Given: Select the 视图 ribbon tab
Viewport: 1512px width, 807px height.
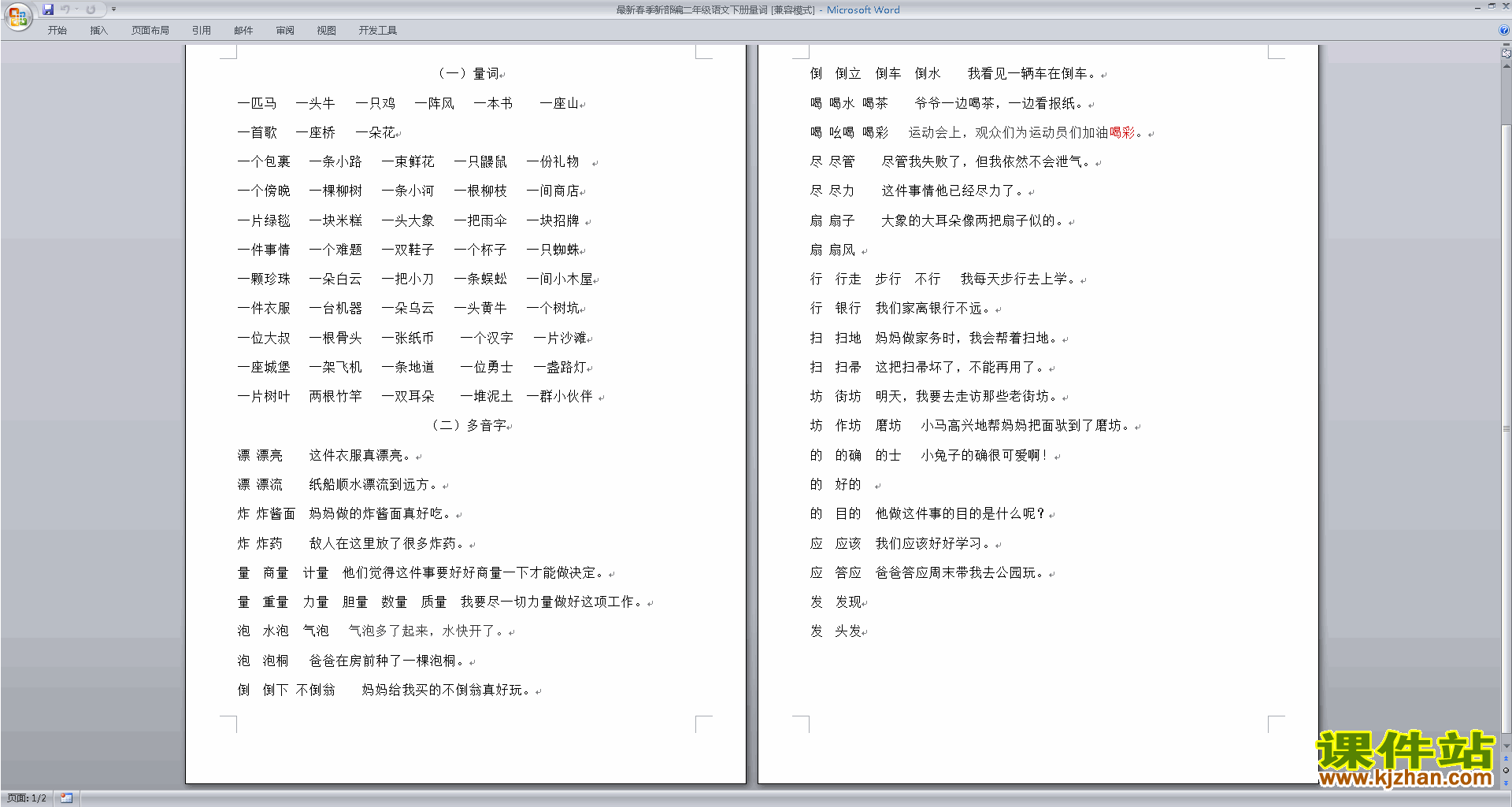Looking at the screenshot, I should pyautogui.click(x=326, y=31).
